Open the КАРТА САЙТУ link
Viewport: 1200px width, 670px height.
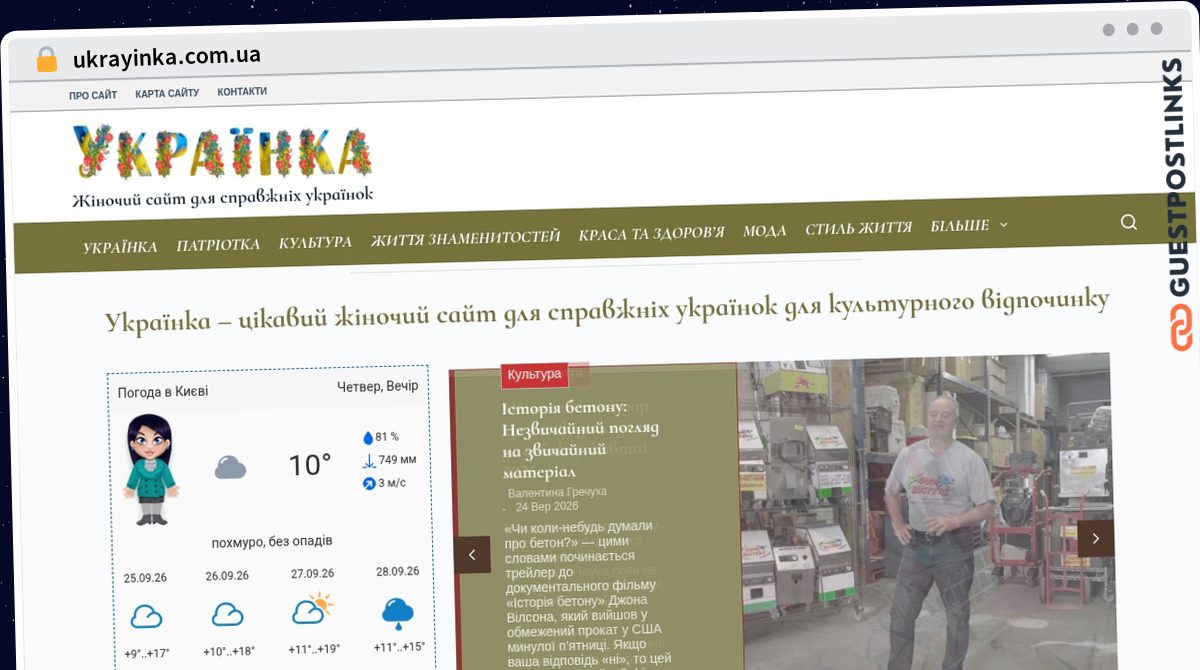[167, 93]
